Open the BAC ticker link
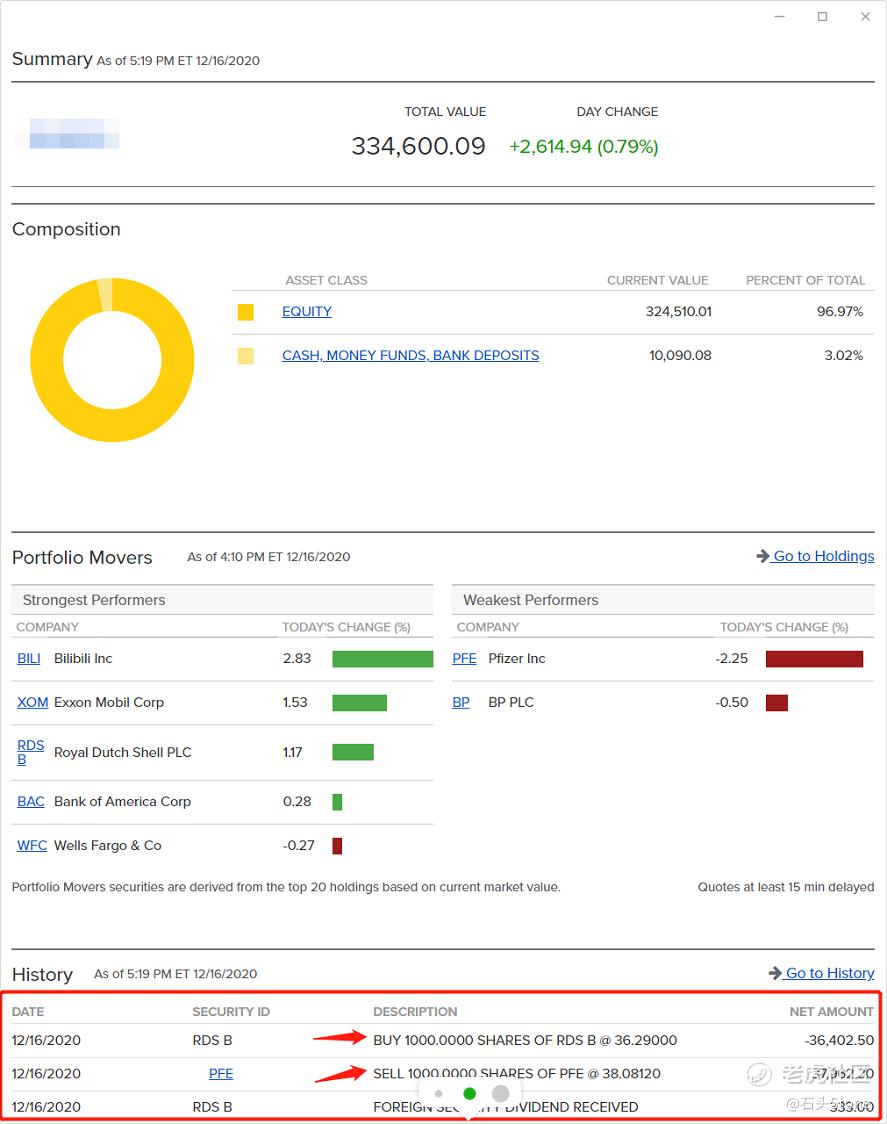Viewport: 887px width, 1124px height. pyautogui.click(x=31, y=802)
